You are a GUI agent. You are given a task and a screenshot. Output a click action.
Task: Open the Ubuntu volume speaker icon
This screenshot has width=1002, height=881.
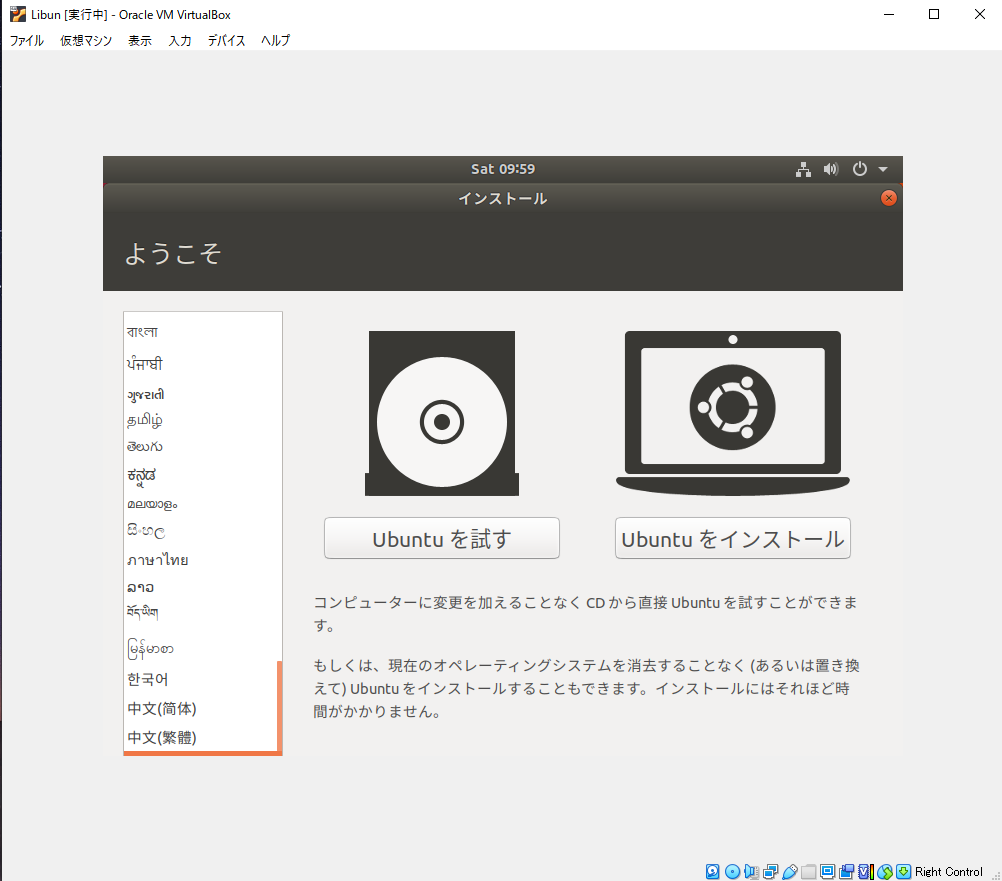pos(831,169)
